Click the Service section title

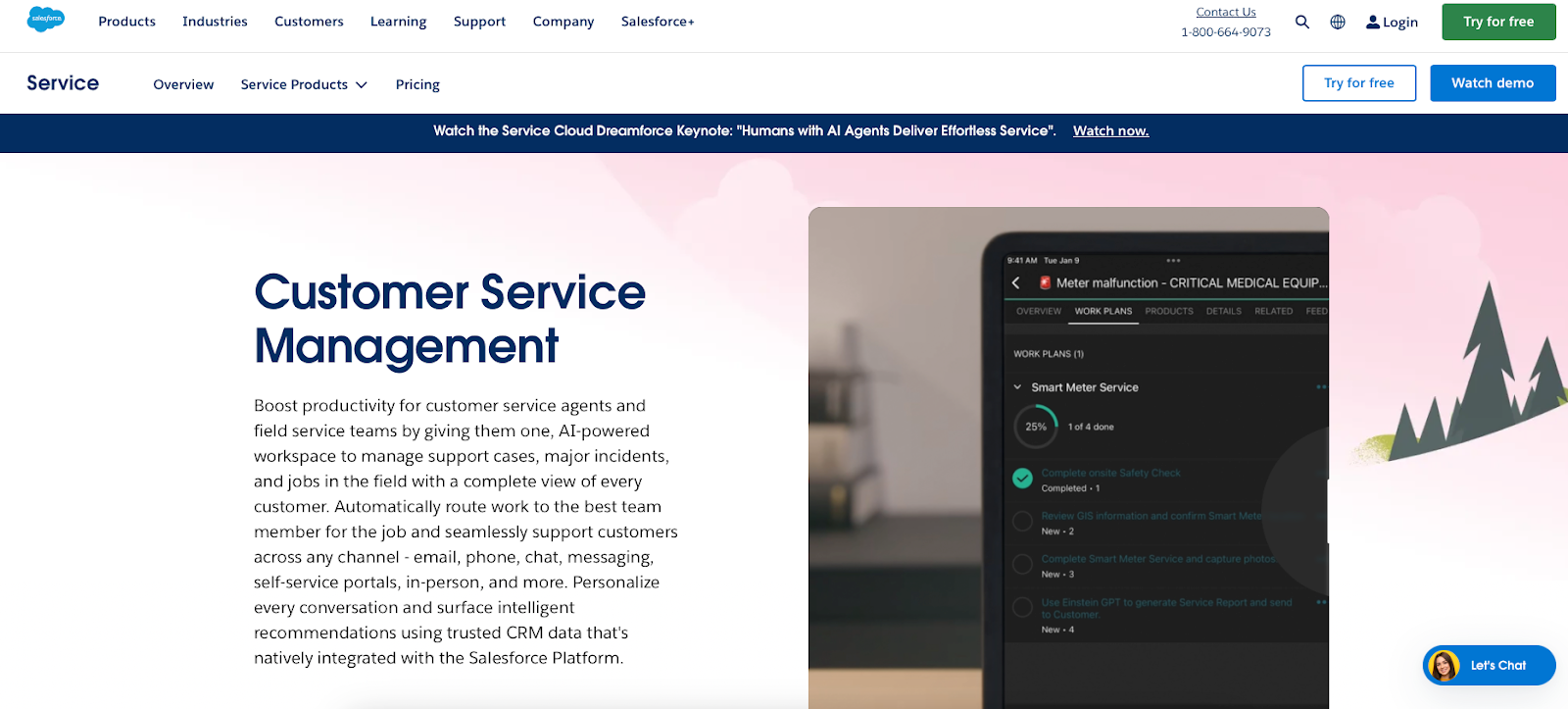point(63,83)
